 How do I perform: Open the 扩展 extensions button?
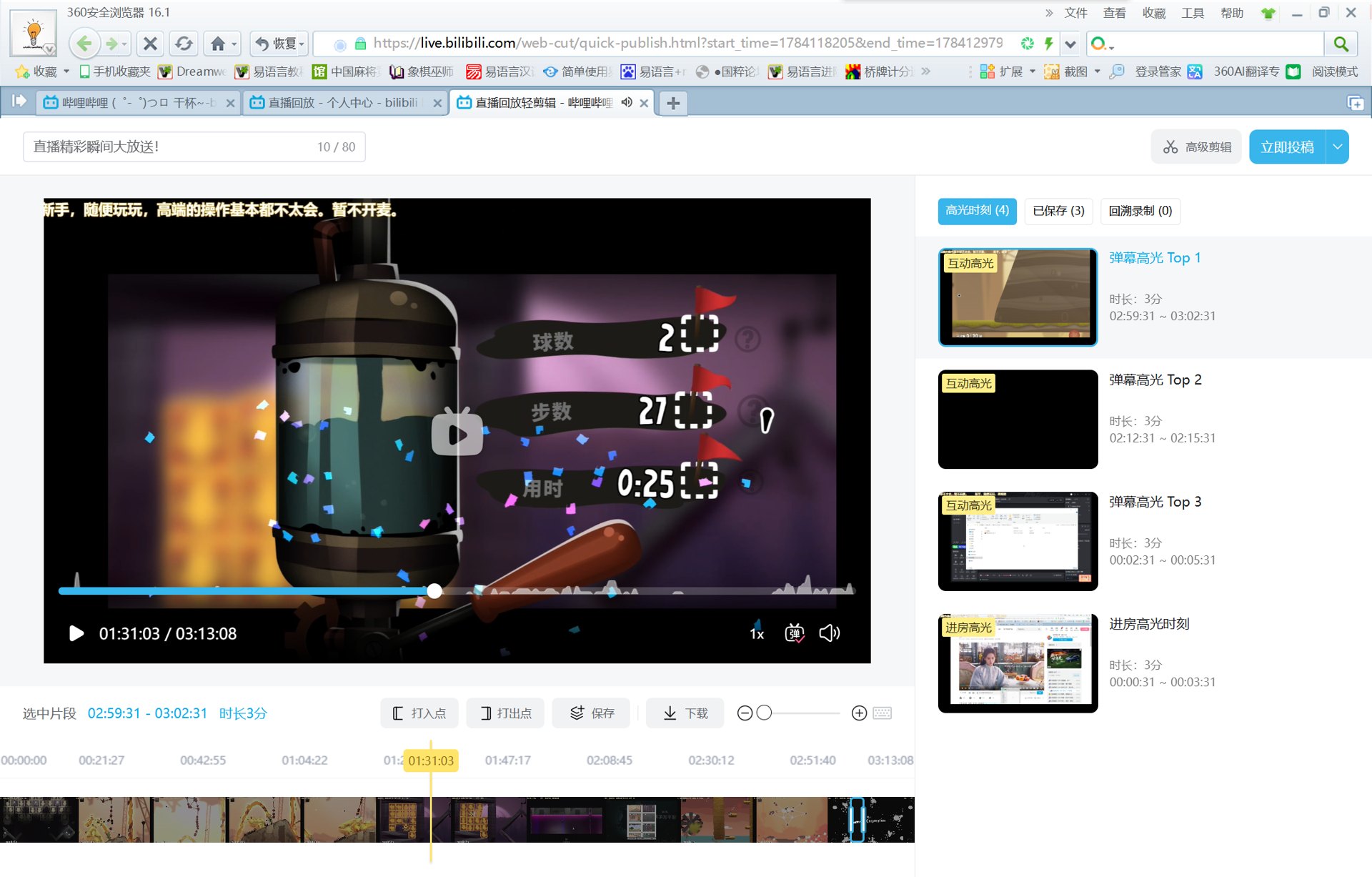click(1002, 71)
